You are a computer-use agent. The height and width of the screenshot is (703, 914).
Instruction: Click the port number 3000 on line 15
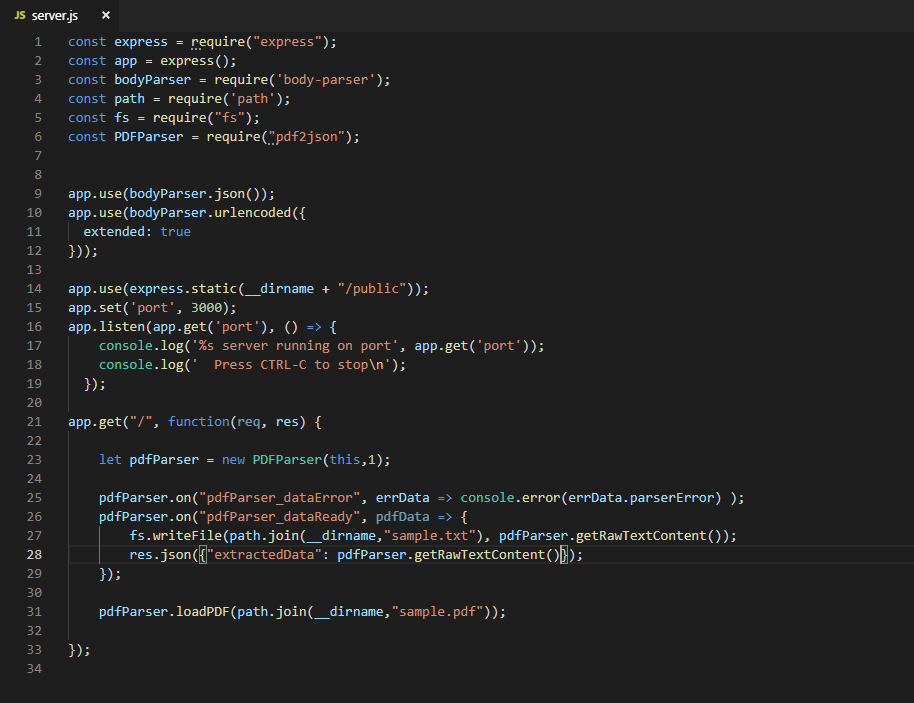206,308
